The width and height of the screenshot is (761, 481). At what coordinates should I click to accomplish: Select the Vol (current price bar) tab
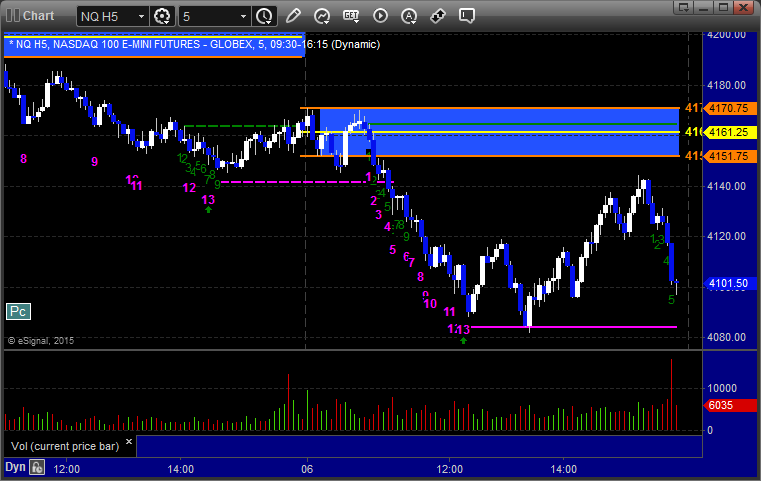[65, 446]
